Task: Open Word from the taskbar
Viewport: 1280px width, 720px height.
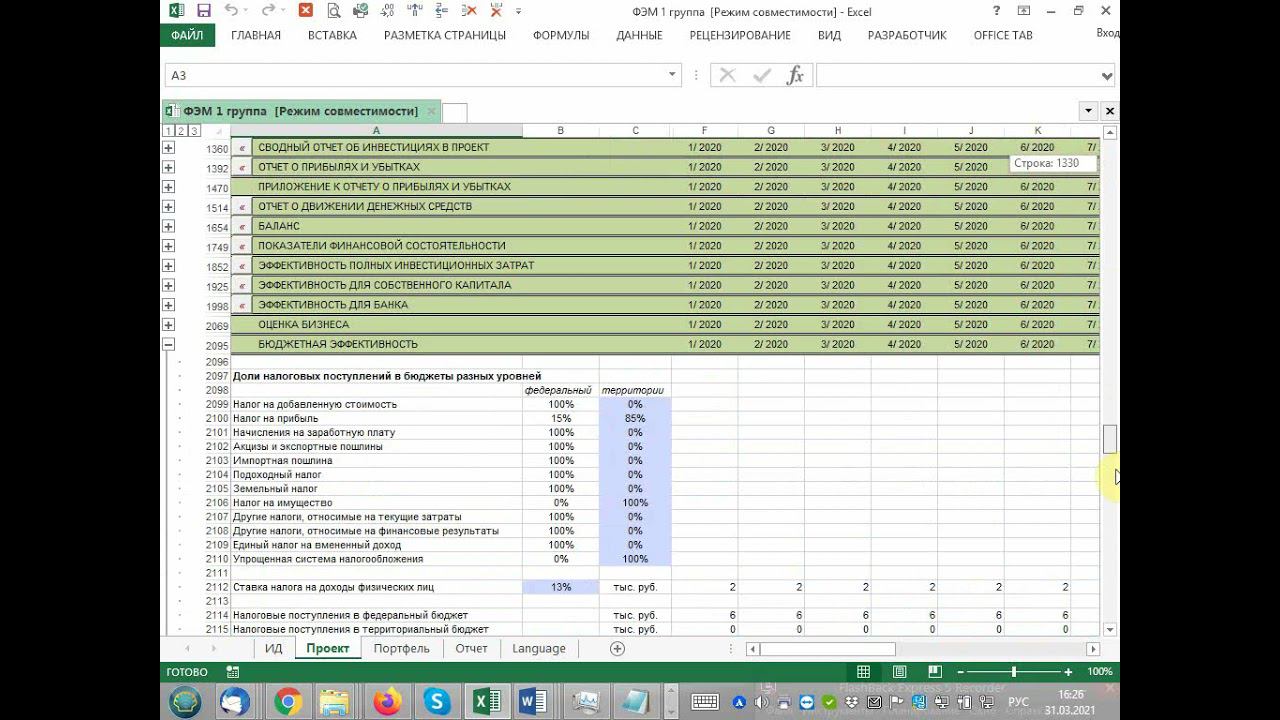Action: 533,702
